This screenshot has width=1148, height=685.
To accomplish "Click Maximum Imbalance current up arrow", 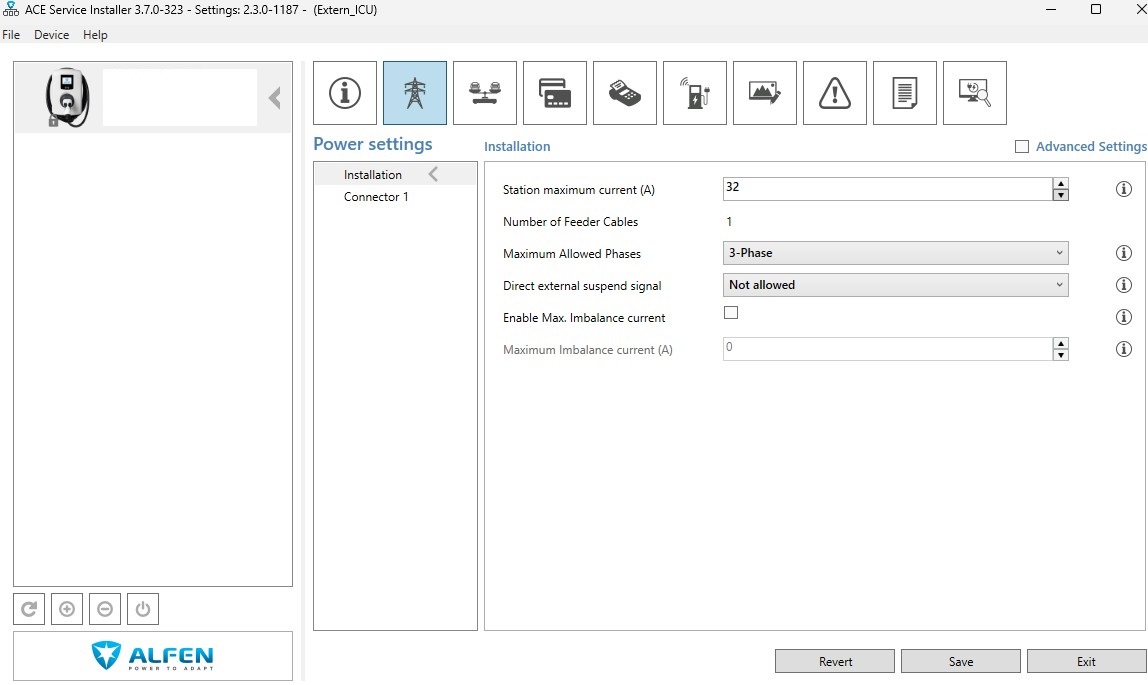I will (x=1060, y=343).
